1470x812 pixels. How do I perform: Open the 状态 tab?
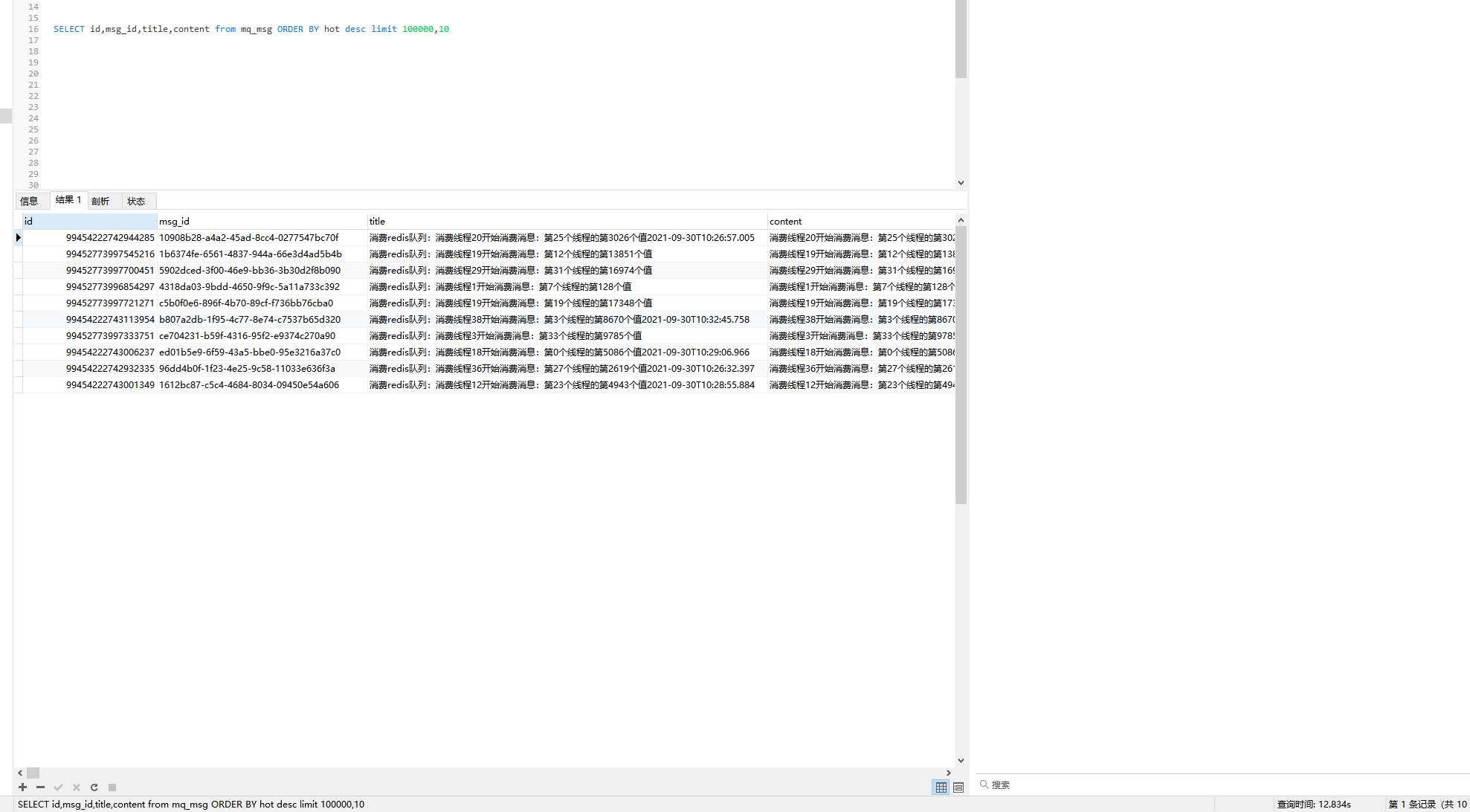(x=136, y=201)
